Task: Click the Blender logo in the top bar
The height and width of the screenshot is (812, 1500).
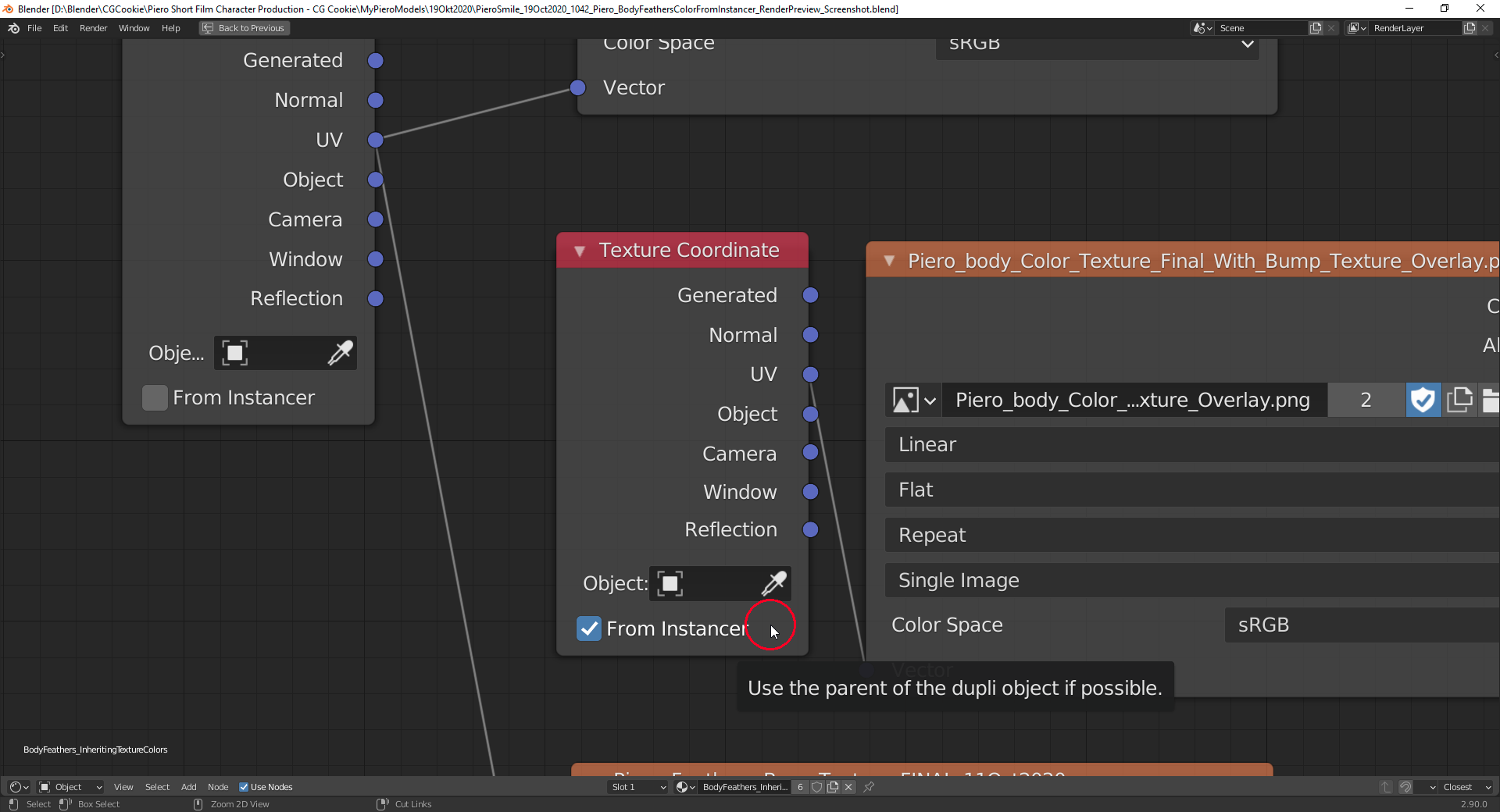Action: 12,28
